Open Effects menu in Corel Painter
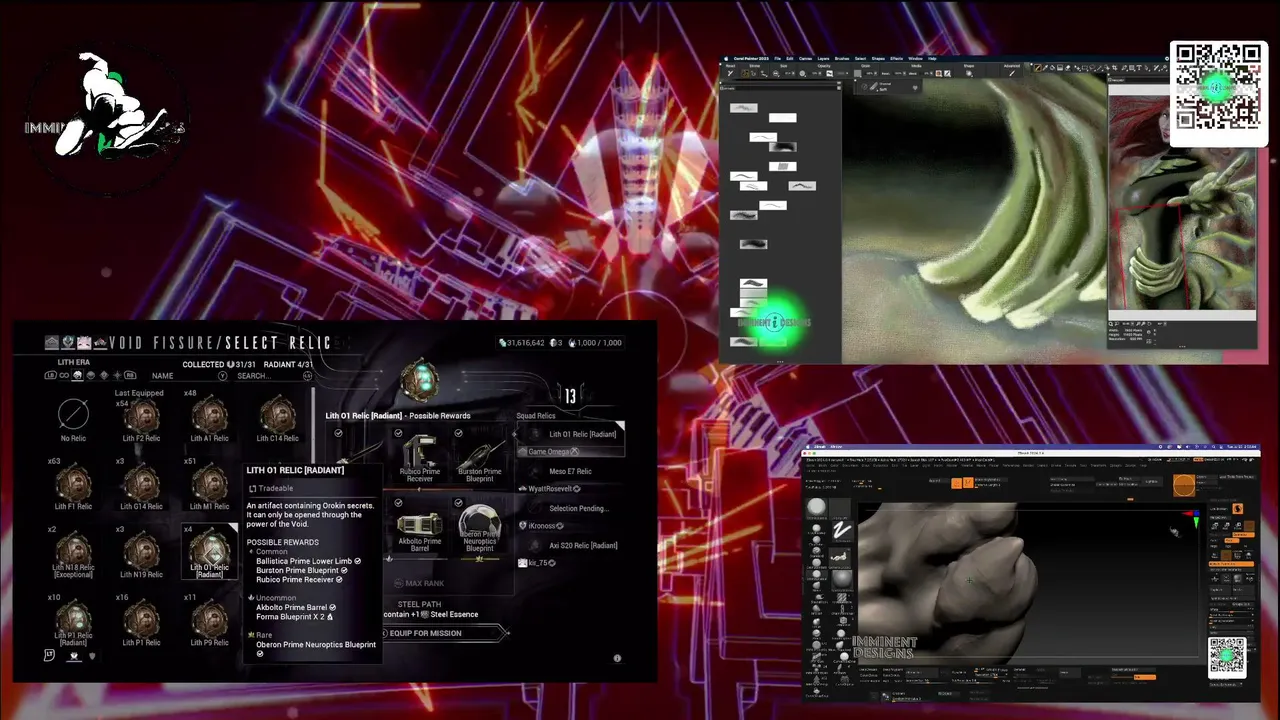The image size is (1280, 720). (x=897, y=59)
